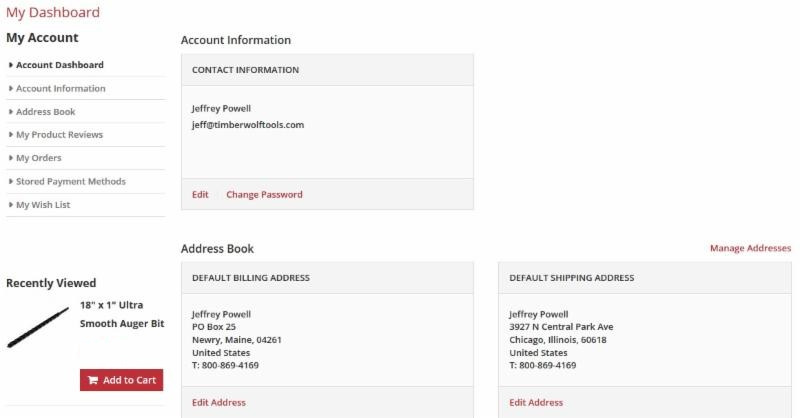Open the Account Information sidebar item
The height and width of the screenshot is (418, 800).
click(60, 89)
